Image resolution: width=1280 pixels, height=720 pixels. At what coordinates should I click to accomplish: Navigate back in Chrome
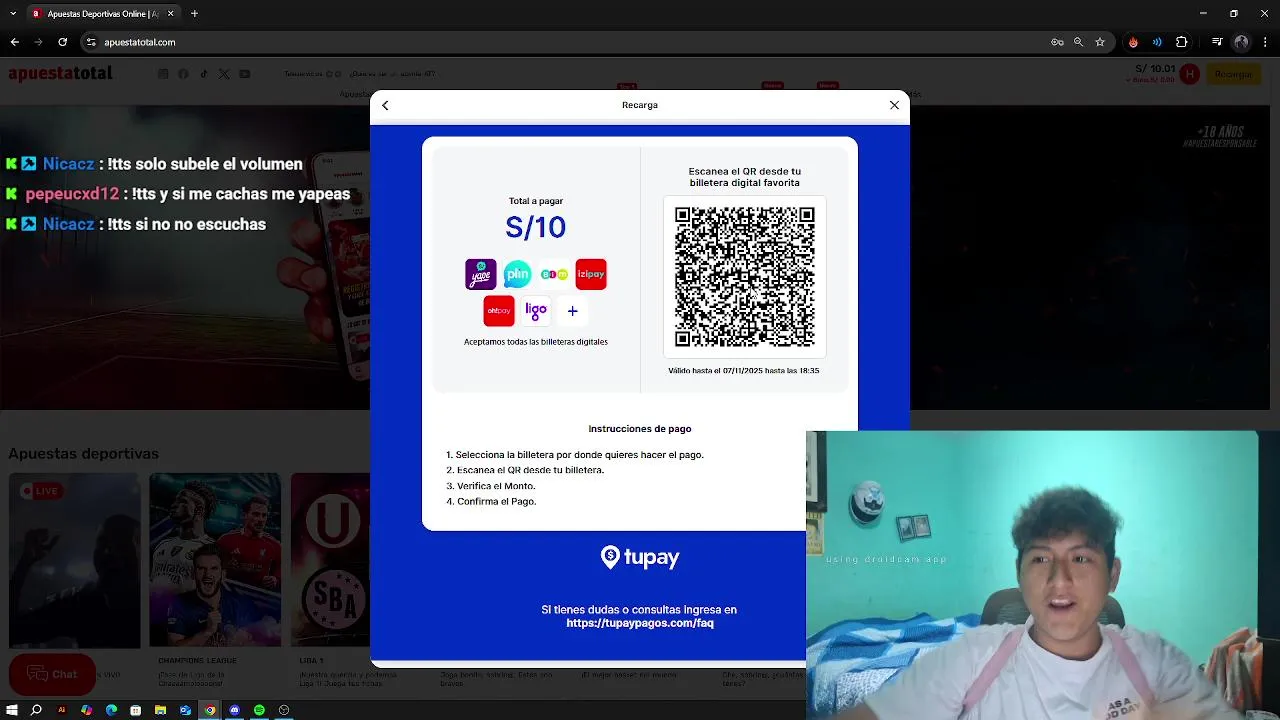pos(14,42)
